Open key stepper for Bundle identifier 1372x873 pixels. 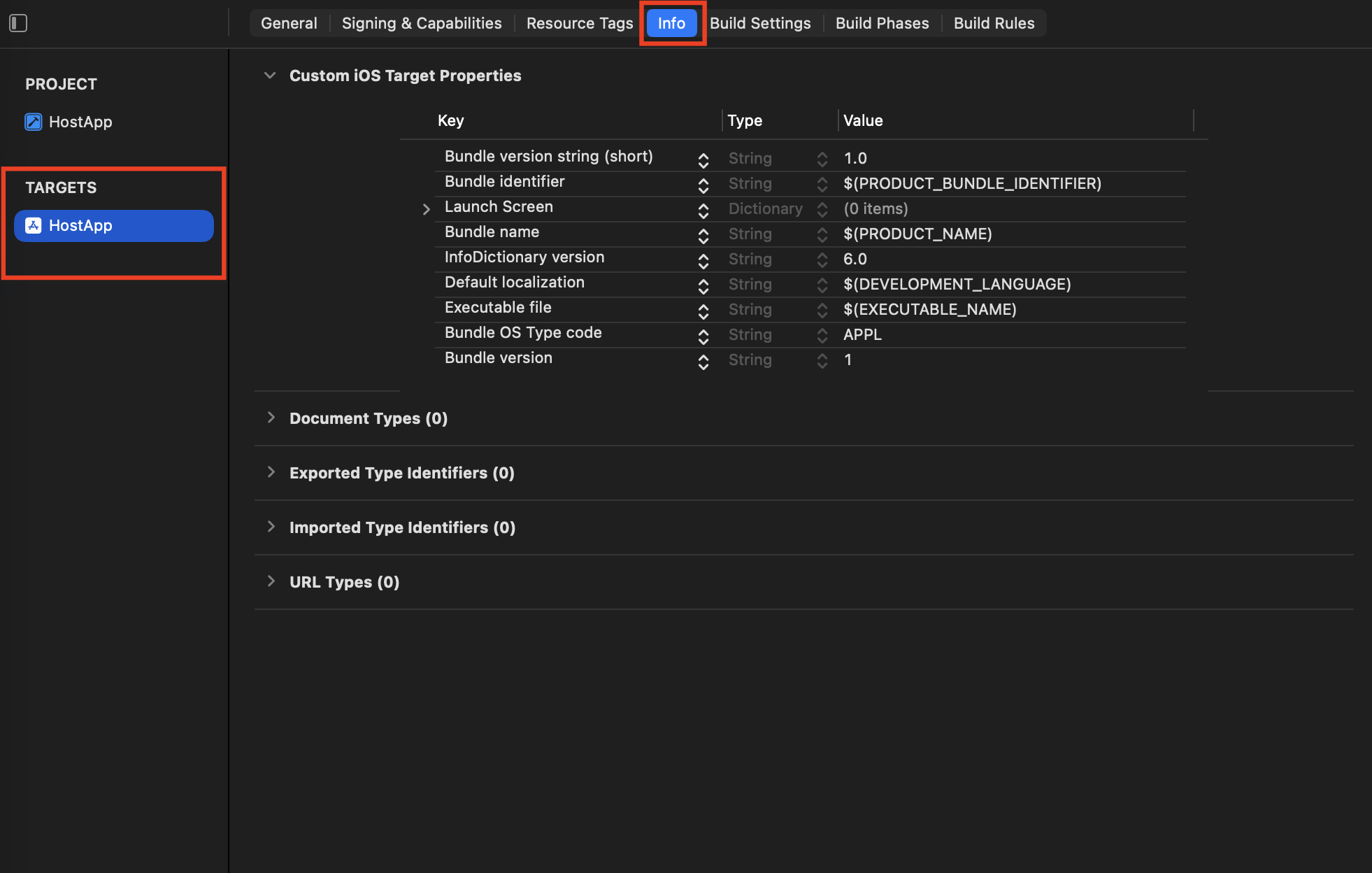click(703, 185)
